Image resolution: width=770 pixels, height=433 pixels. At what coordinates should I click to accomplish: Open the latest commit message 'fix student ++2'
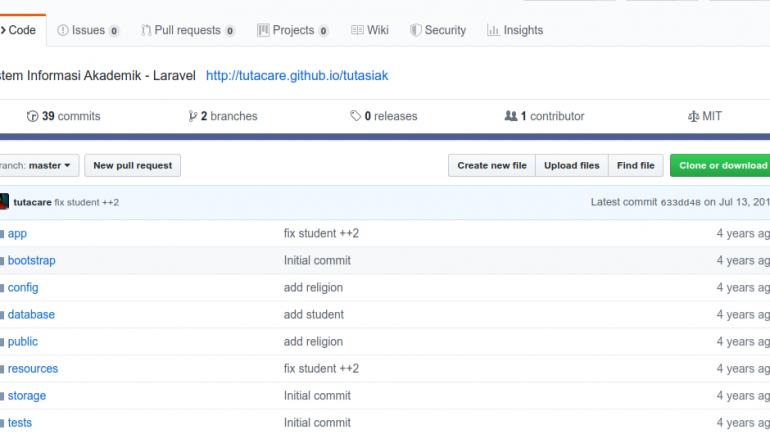tap(86, 202)
